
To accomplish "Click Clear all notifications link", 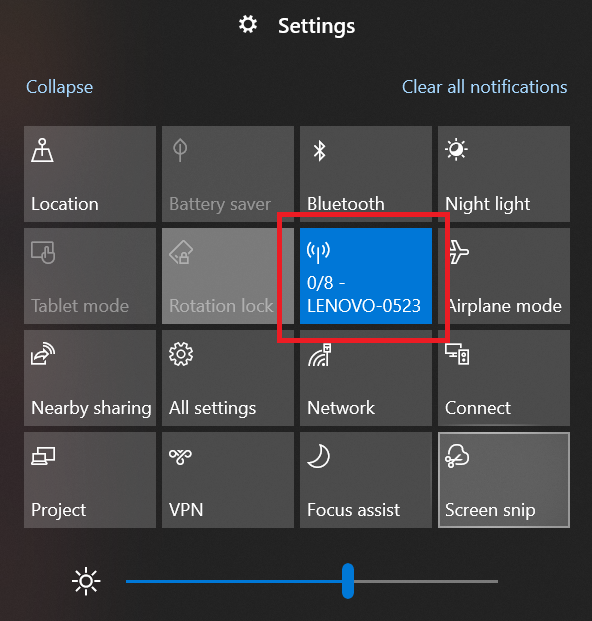I will pos(485,87).
